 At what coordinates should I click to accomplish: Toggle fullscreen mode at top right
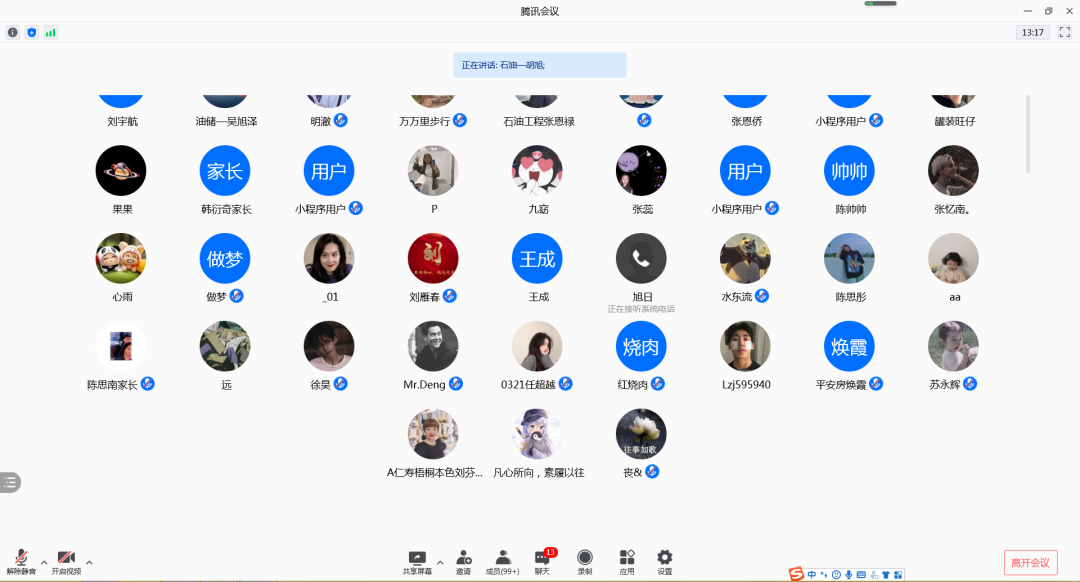click(x=1065, y=32)
